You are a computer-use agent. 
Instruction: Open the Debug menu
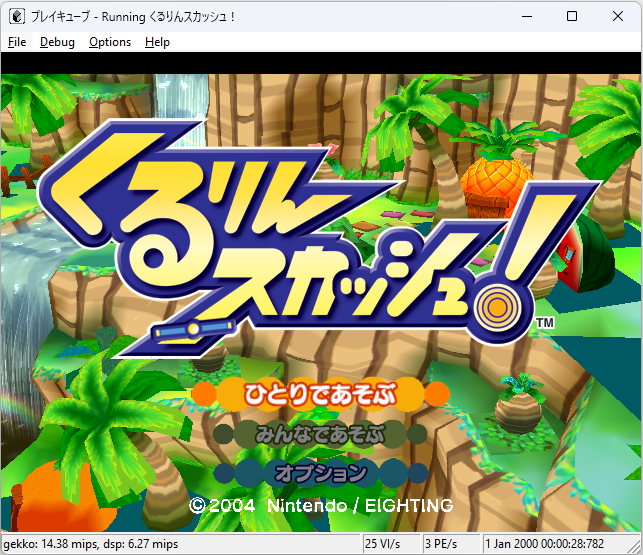click(57, 42)
